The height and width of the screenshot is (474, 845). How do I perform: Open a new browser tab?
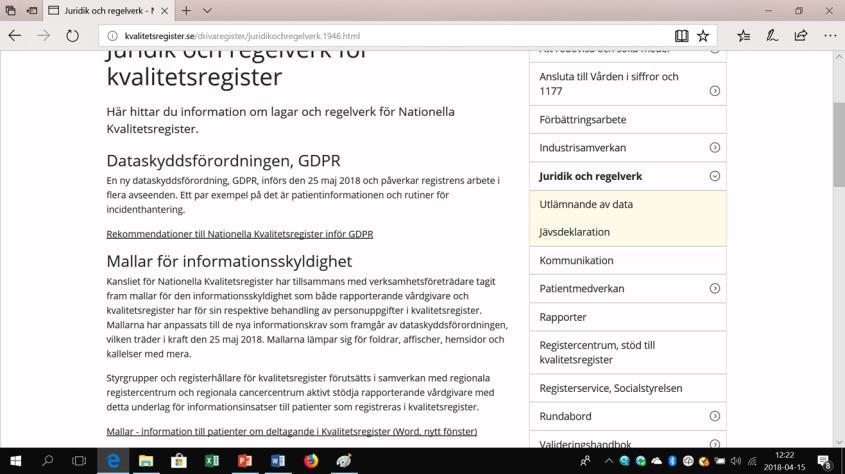186,10
